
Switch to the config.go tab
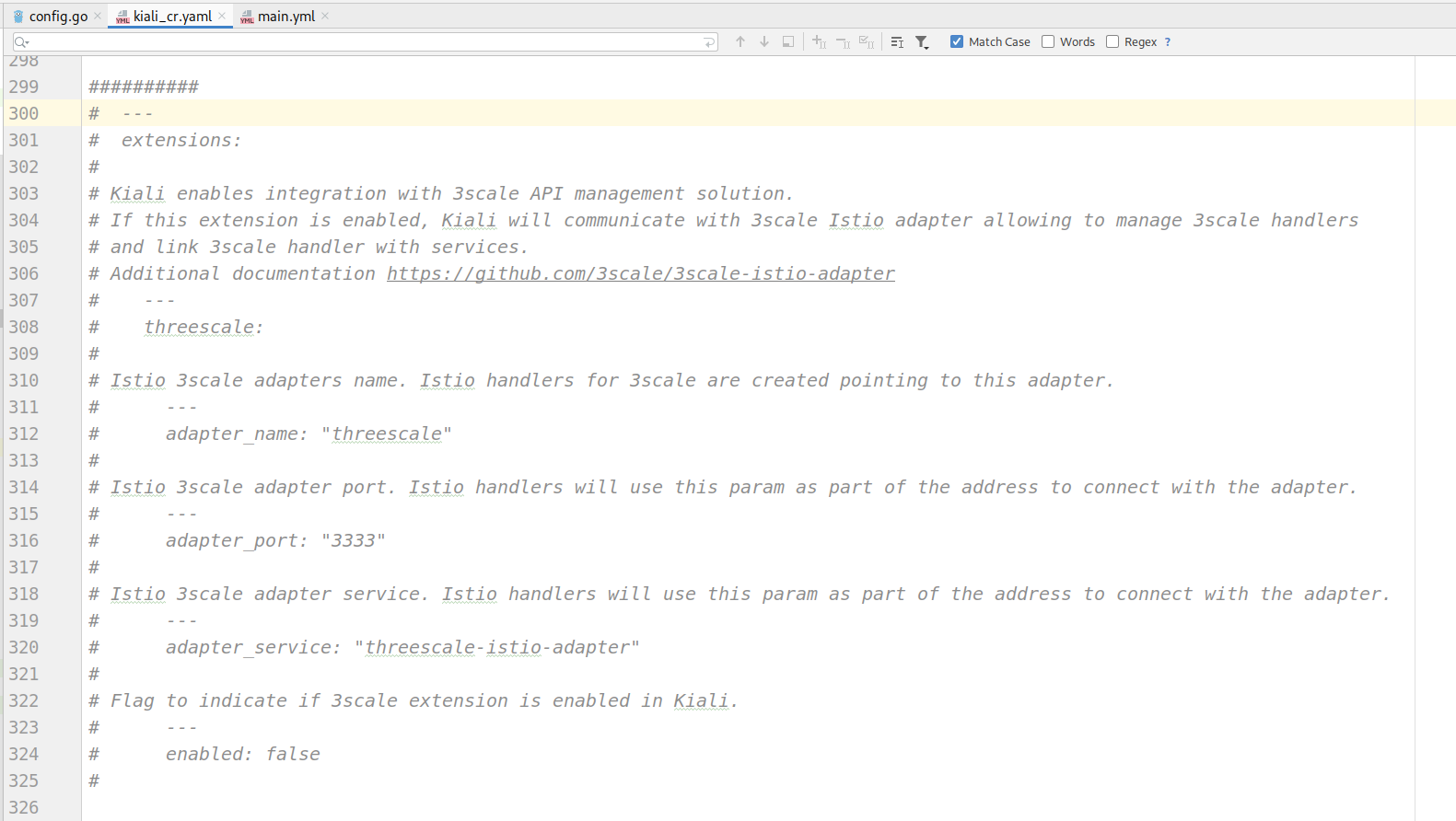pyautogui.click(x=57, y=16)
